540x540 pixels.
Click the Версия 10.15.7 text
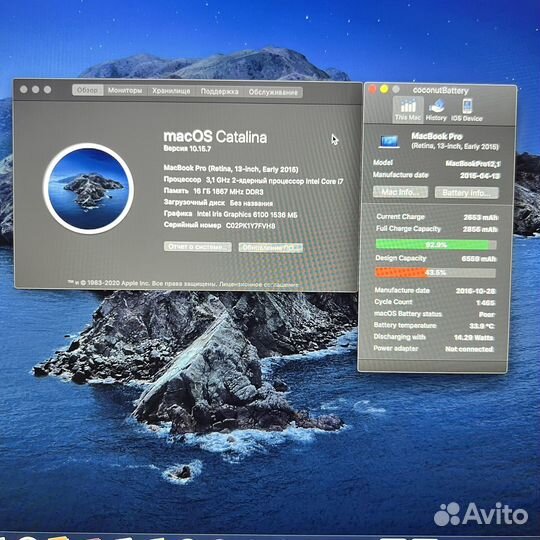click(187, 149)
